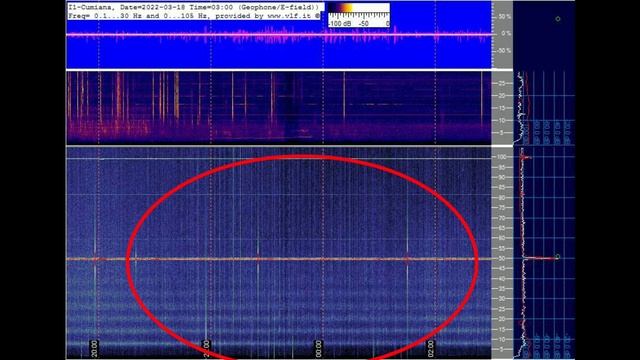Click the orange 50 Hz line in the spectrogram
Image resolution: width=640 pixels, height=360 pixels.
(x=278, y=259)
